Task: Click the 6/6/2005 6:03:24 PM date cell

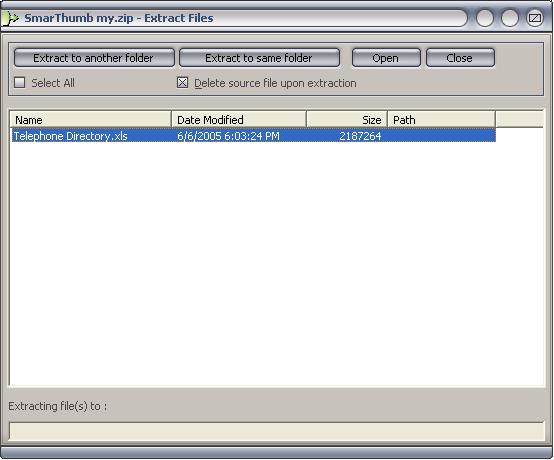Action: [228, 136]
